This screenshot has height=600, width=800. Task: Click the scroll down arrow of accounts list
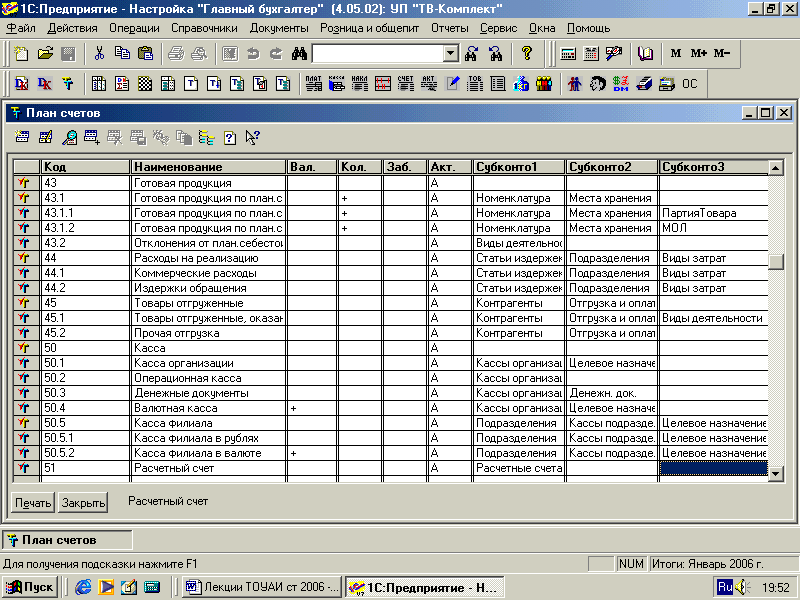point(775,473)
